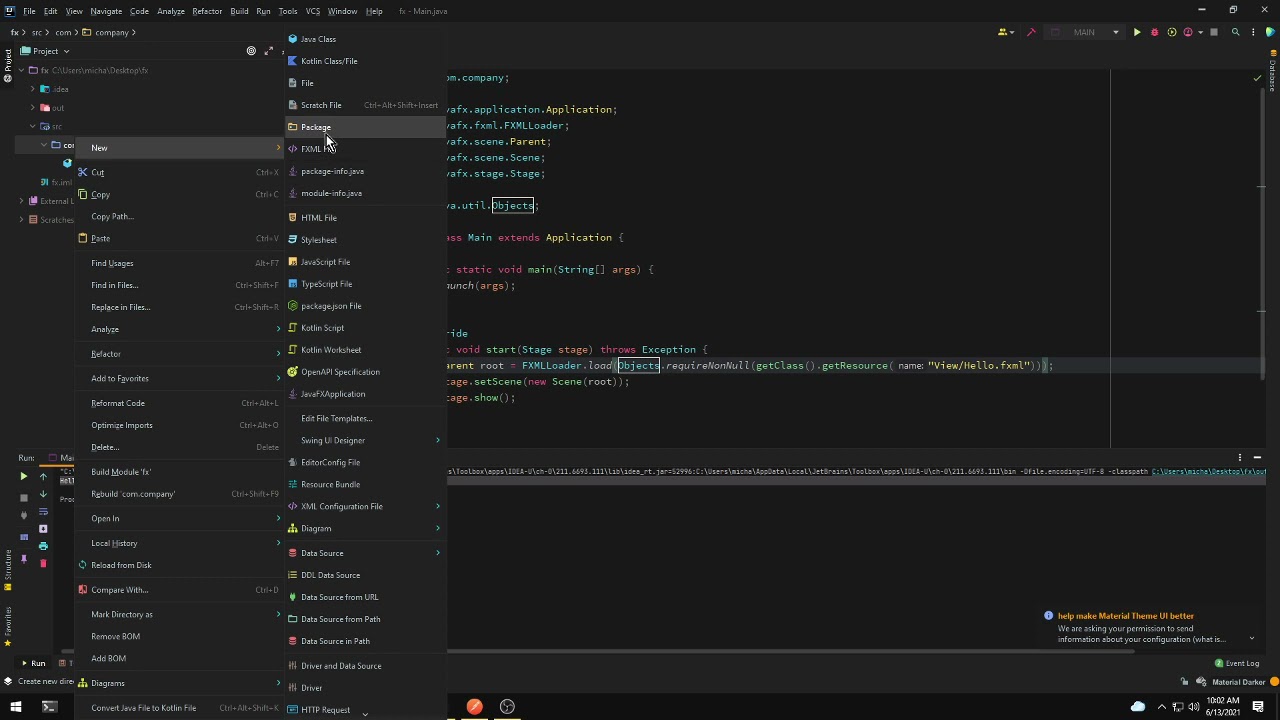
Task: Expand Scratches node in project tree
Action: pos(21,219)
